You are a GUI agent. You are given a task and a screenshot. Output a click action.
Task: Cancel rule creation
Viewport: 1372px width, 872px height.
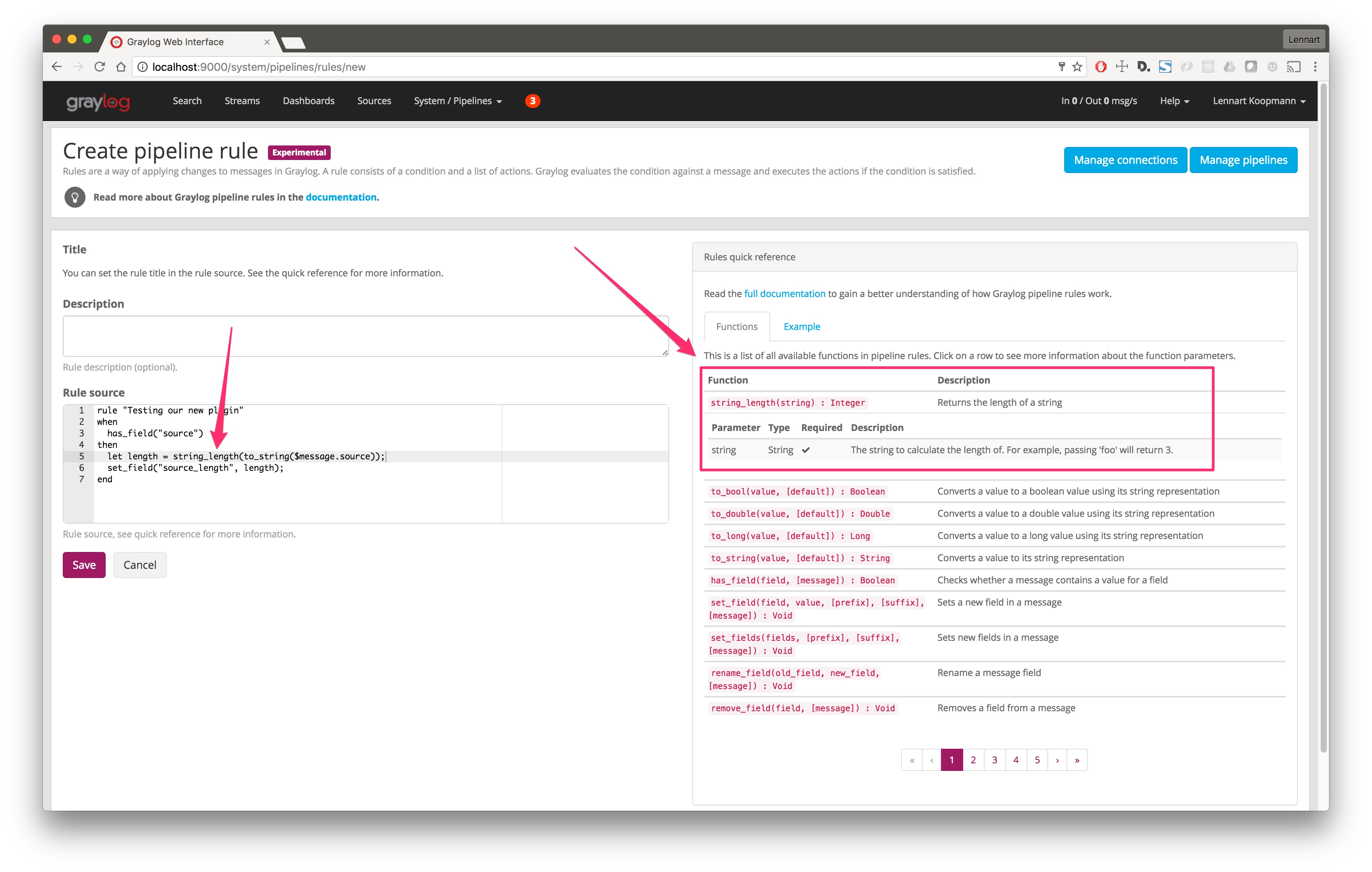[x=140, y=565]
